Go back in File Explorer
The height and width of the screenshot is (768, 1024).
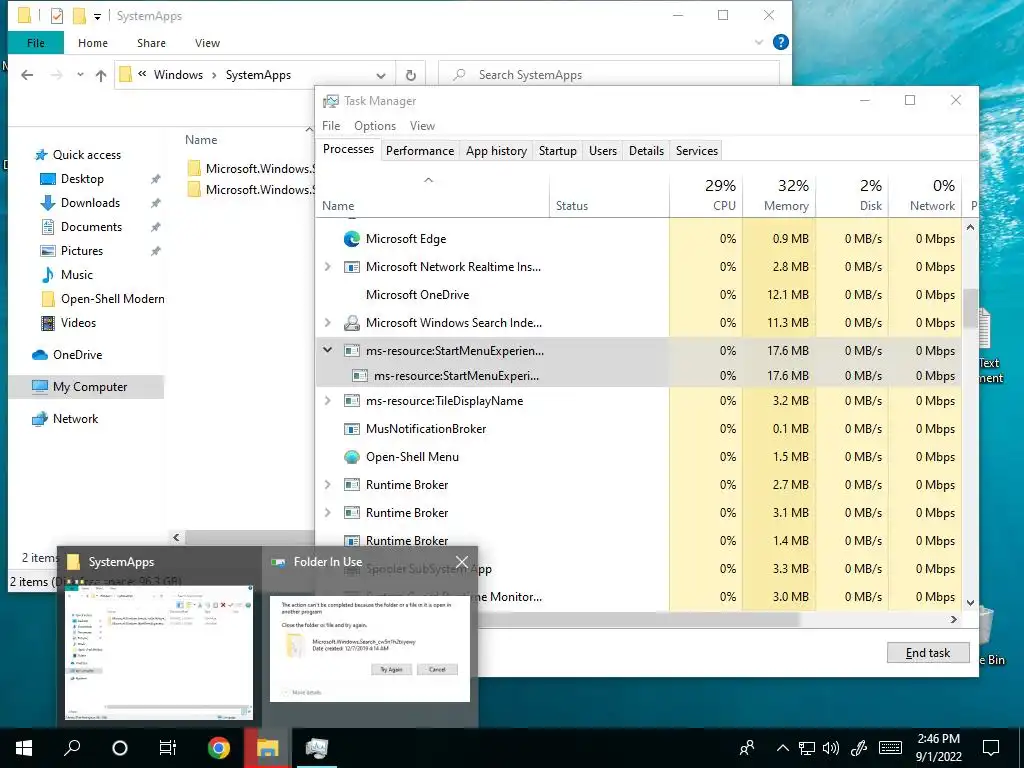[x=27, y=75]
